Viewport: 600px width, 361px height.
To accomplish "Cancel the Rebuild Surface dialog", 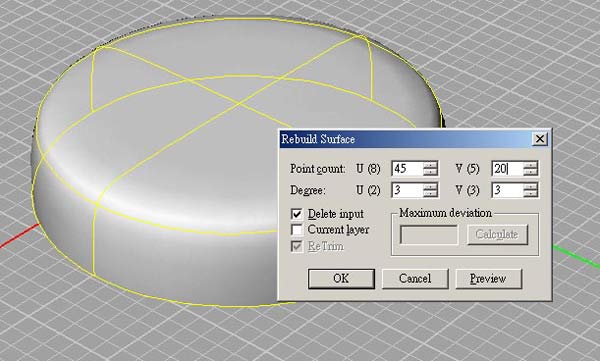I will (415, 278).
